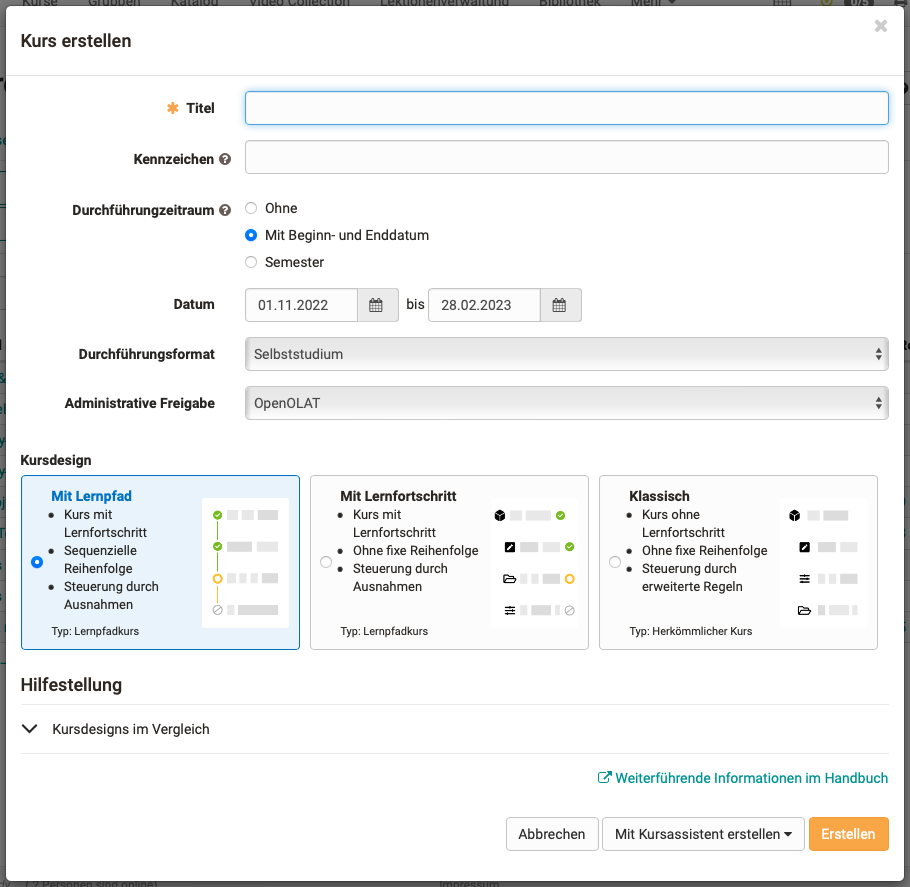The height and width of the screenshot is (887, 910).
Task: Open the Durchführungsformat dropdown
Action: point(566,353)
